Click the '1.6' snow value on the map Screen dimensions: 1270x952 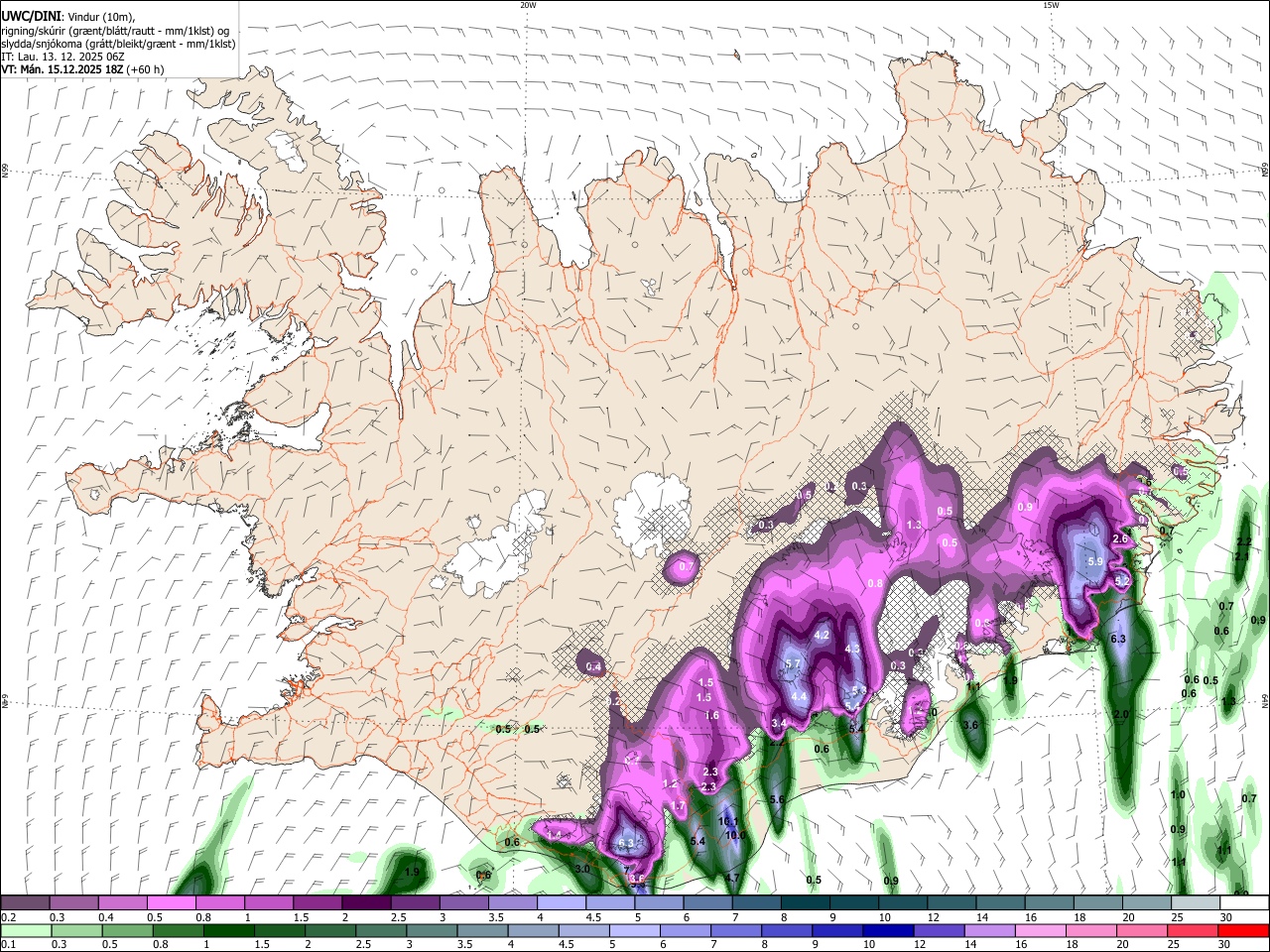(711, 715)
